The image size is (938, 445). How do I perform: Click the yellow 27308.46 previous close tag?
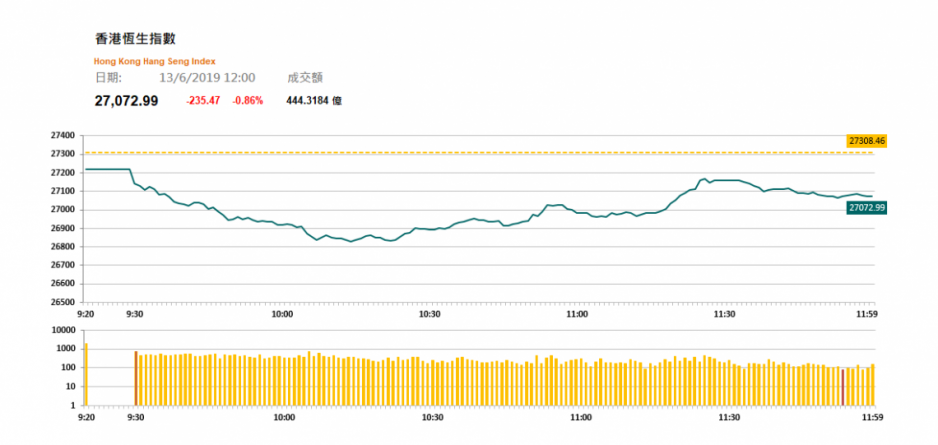point(866,141)
